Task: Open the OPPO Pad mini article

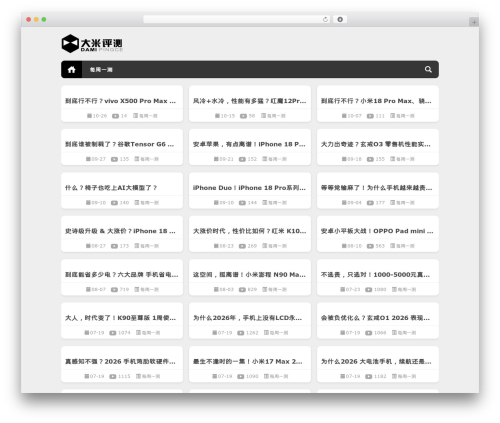Action: tap(377, 231)
